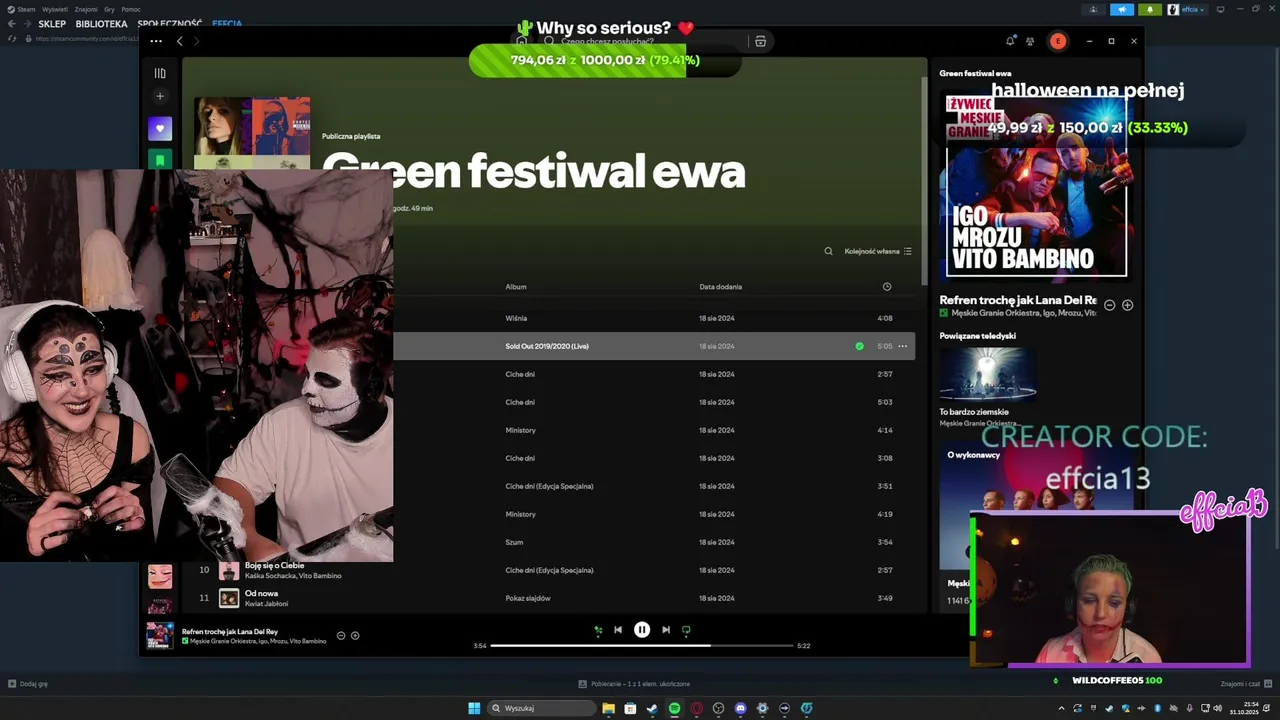Open the To bardzo ziemskie music video thumbnail
The image size is (1280, 720).
[x=988, y=374]
